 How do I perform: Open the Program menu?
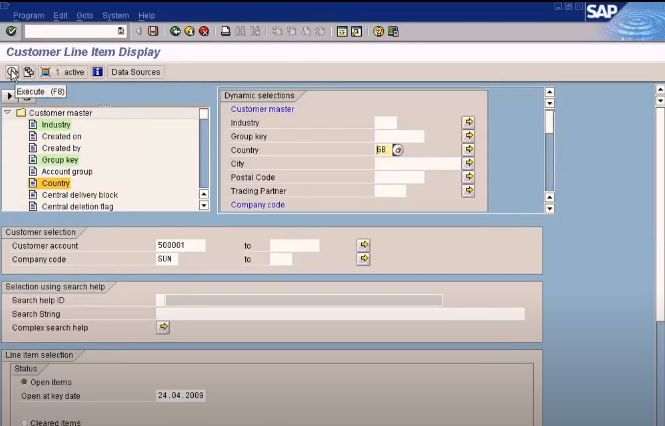tap(29, 15)
